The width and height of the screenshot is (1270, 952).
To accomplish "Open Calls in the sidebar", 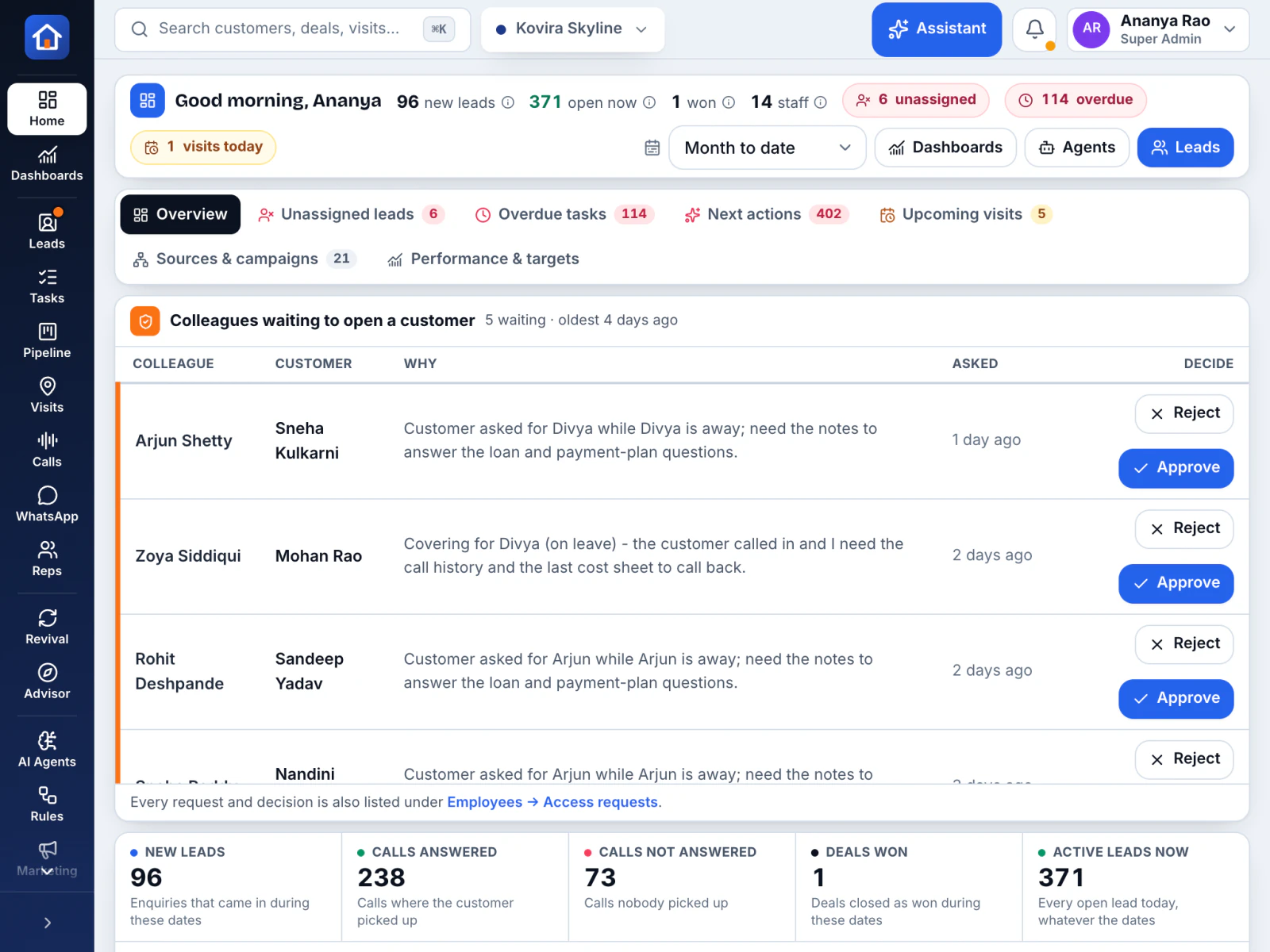I will (47, 450).
